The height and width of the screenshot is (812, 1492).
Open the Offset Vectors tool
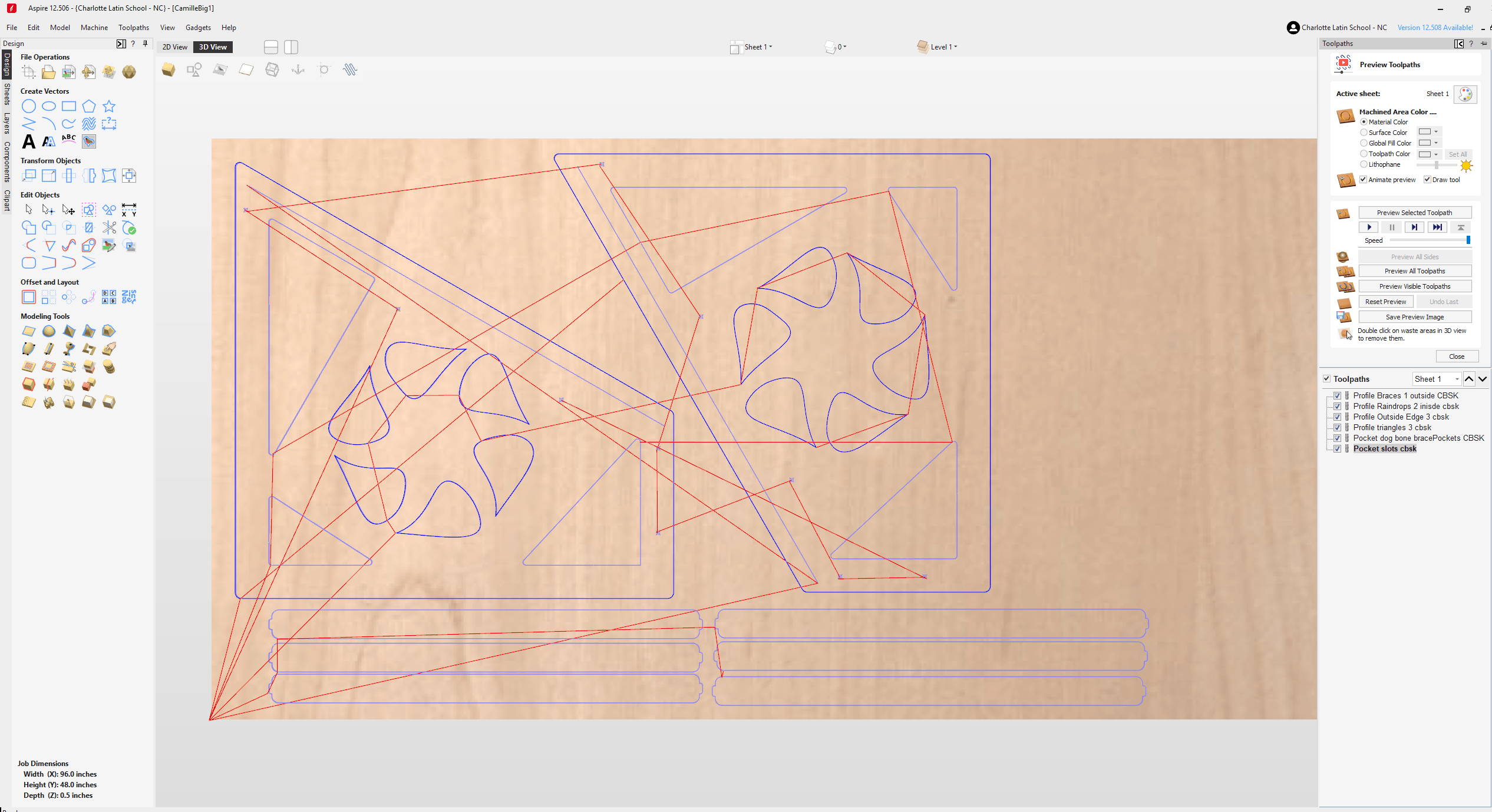(x=28, y=297)
